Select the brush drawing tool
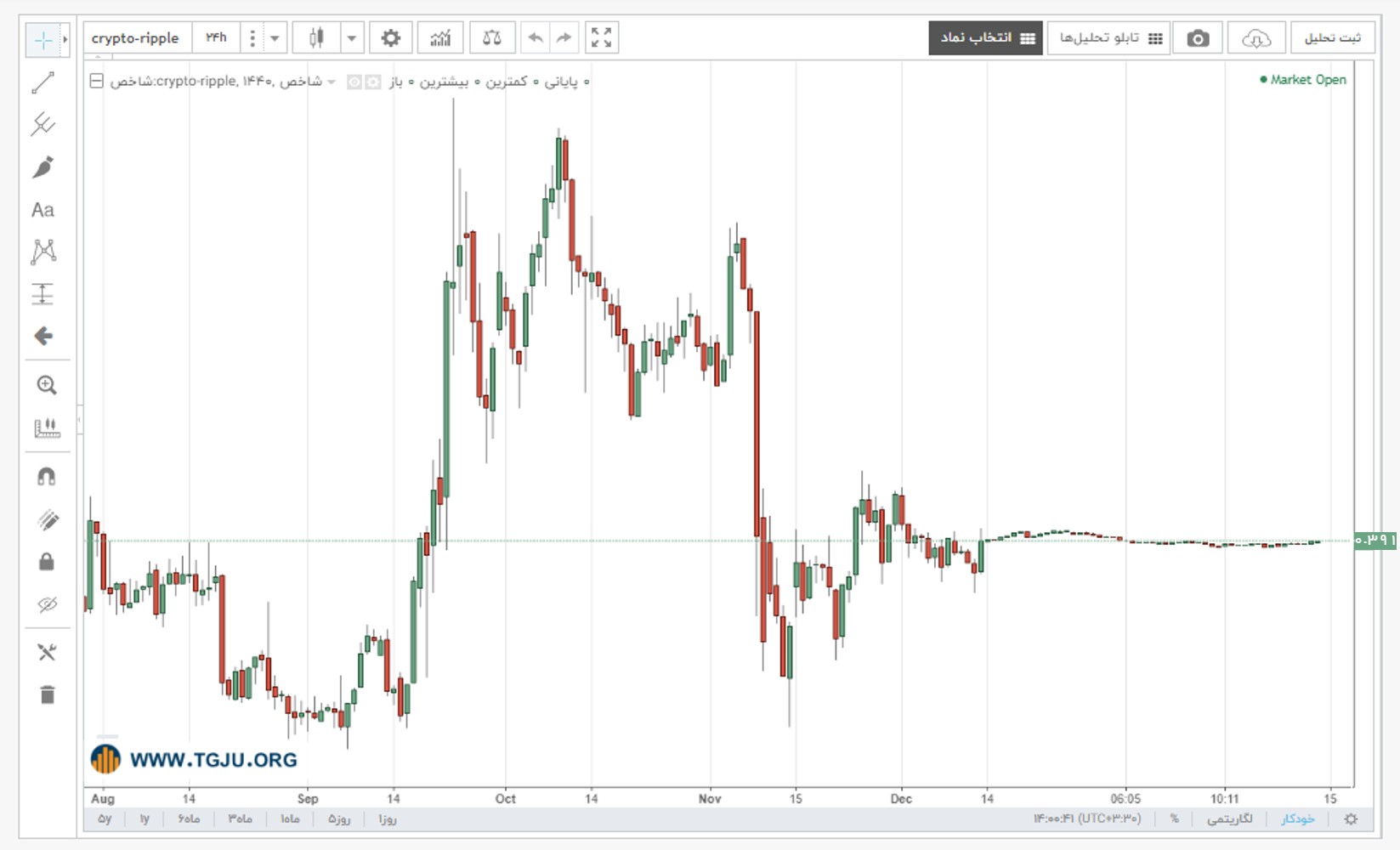The height and width of the screenshot is (850, 1400). point(43,167)
